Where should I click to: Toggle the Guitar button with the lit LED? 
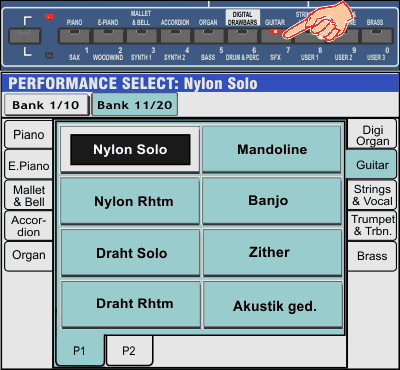click(275, 36)
